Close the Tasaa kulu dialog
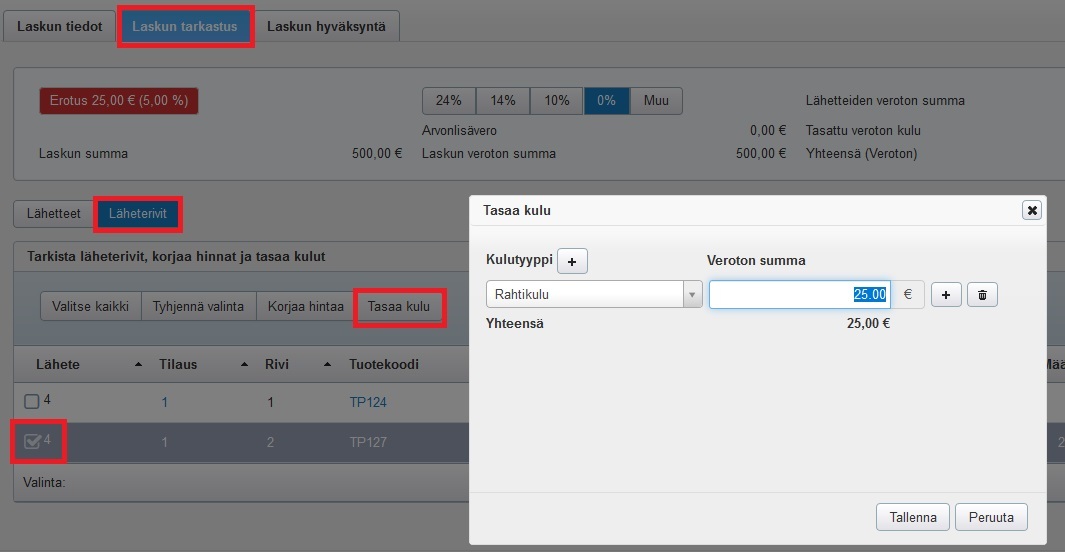This screenshot has width=1065, height=552. (1032, 210)
